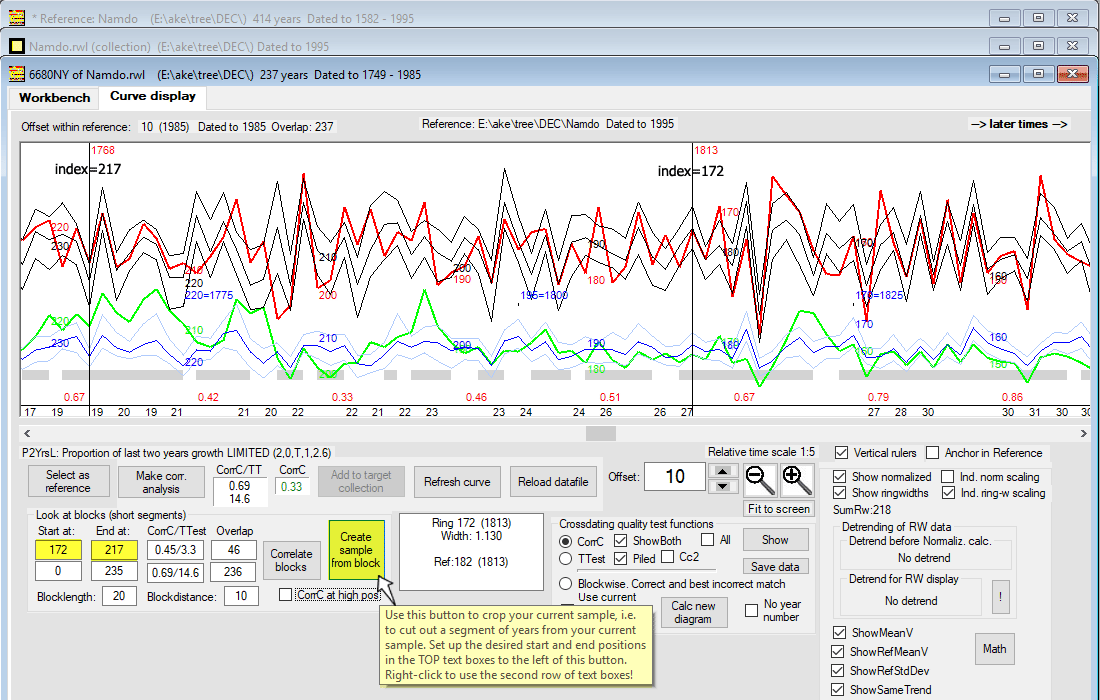Click the Blocklength input field
The image size is (1100, 700).
point(119,596)
